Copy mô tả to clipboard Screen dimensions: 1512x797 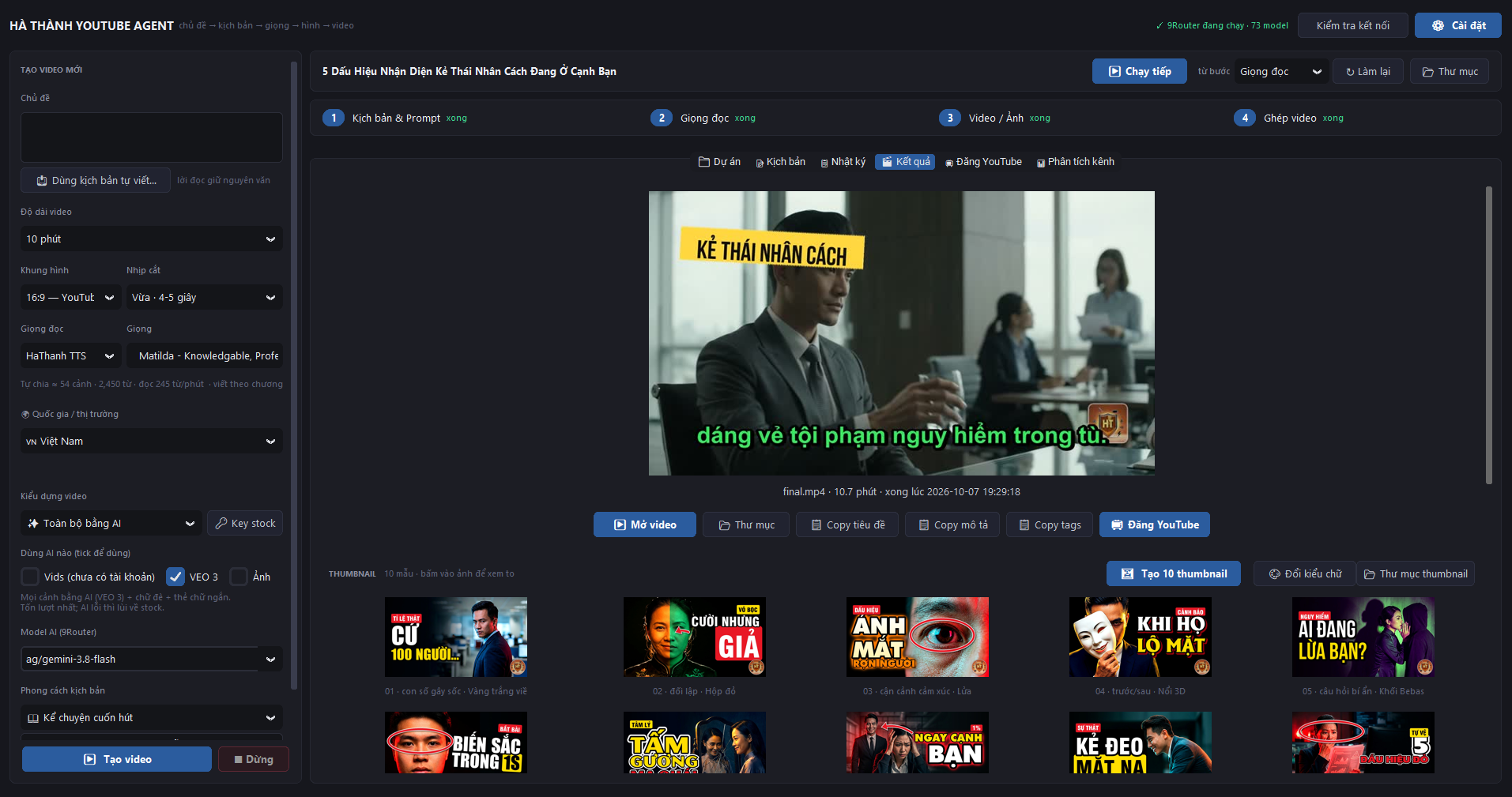(952, 524)
